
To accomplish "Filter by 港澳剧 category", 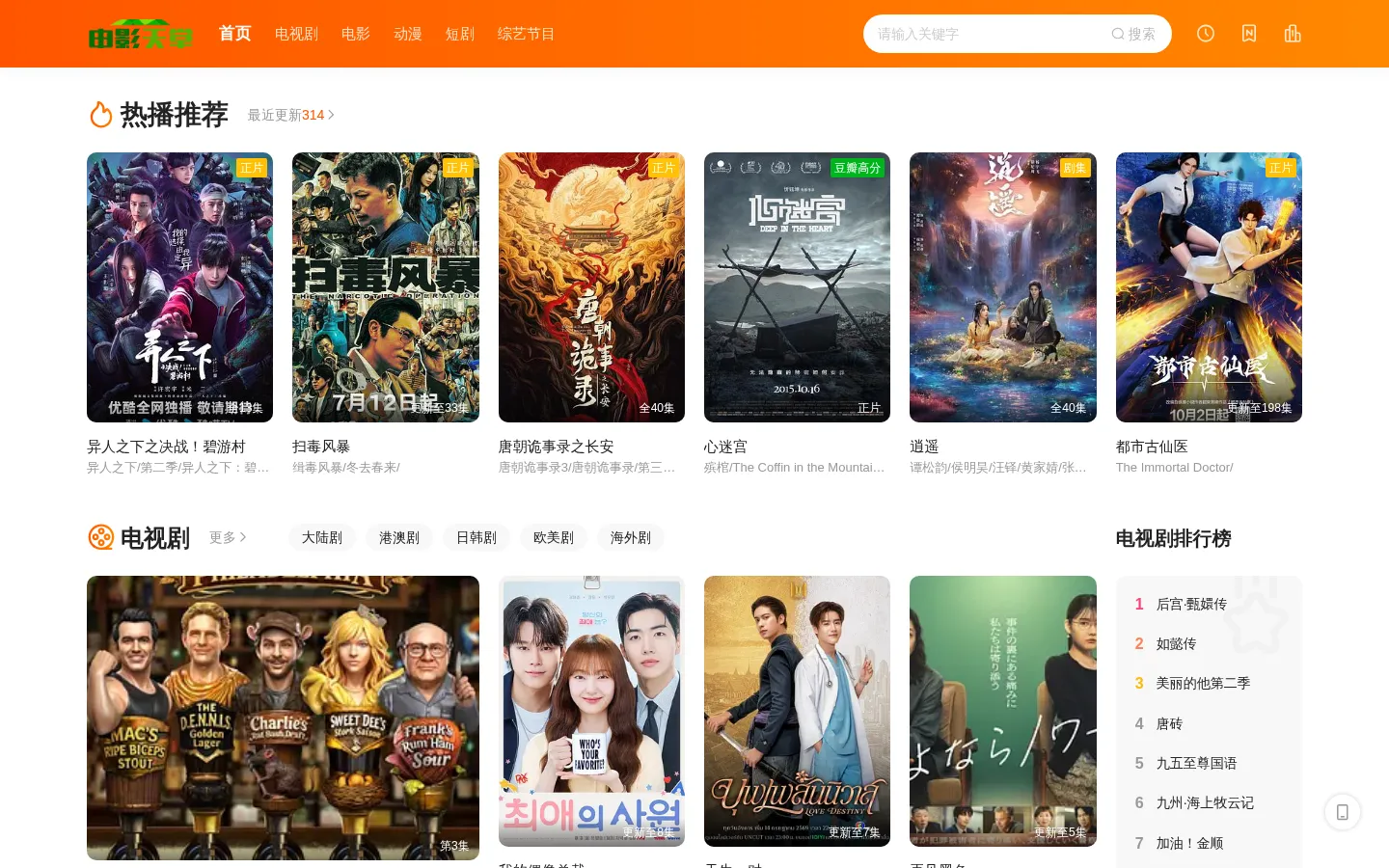I will pyautogui.click(x=399, y=537).
